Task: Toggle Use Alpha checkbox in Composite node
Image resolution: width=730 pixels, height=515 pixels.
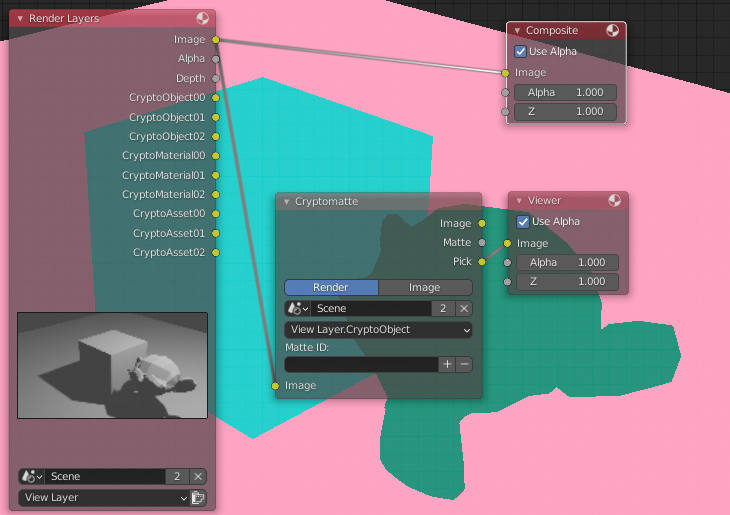Action: click(520, 51)
